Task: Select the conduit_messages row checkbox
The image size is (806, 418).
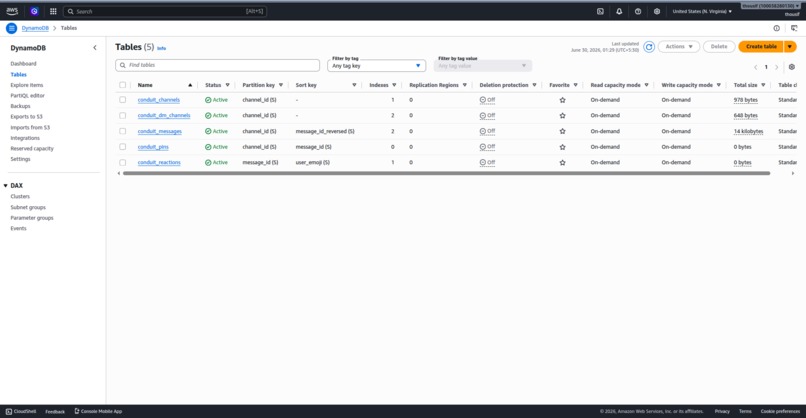Action: click(122, 131)
